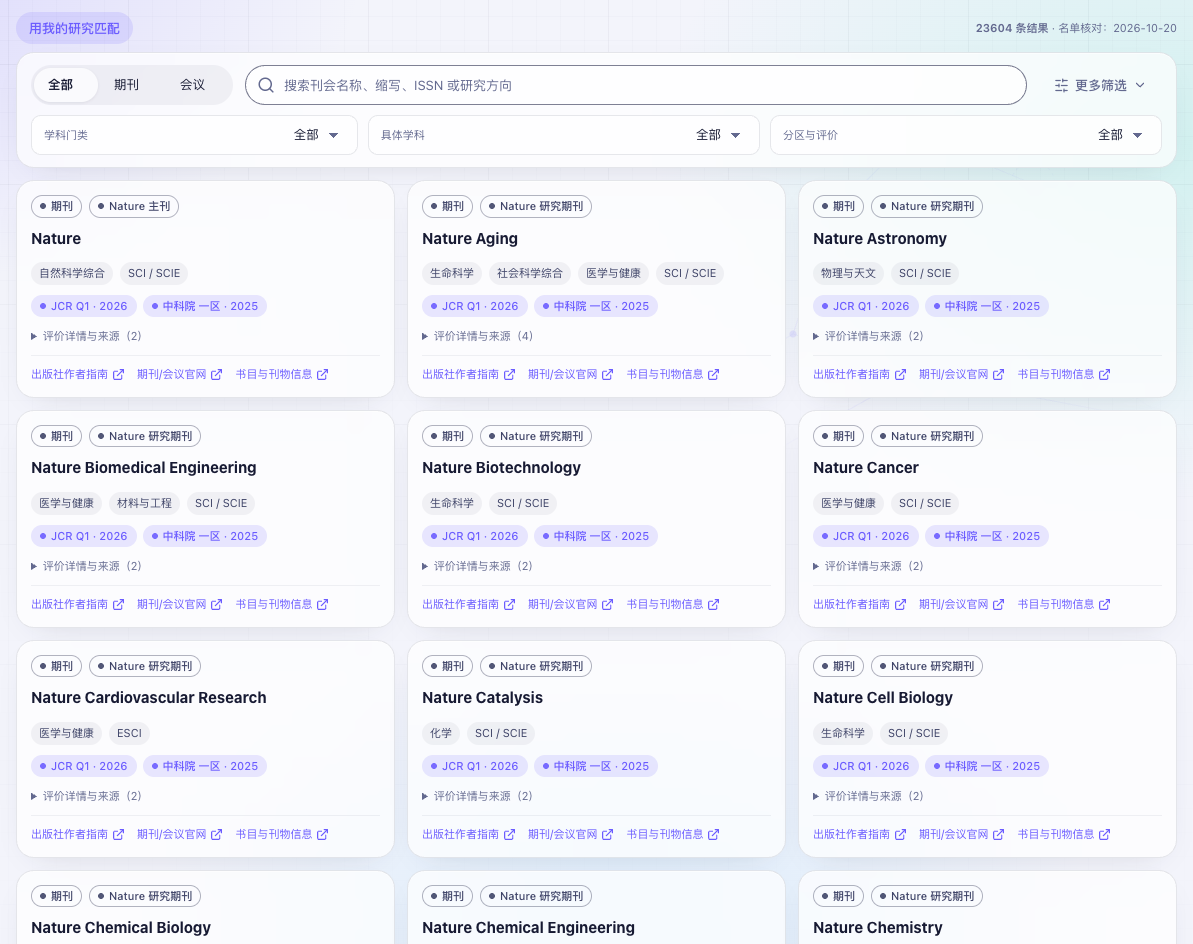Switch to the 期刊 tab
This screenshot has height=944, width=1193.
click(x=126, y=84)
